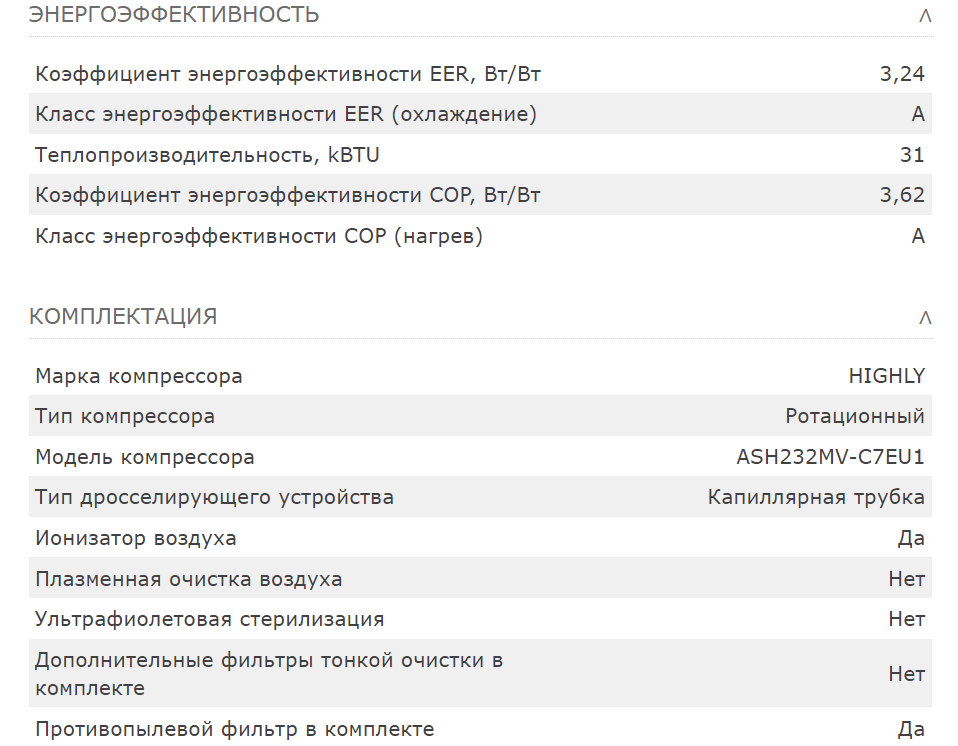Click the Капиллярная трубка value

pos(816,497)
